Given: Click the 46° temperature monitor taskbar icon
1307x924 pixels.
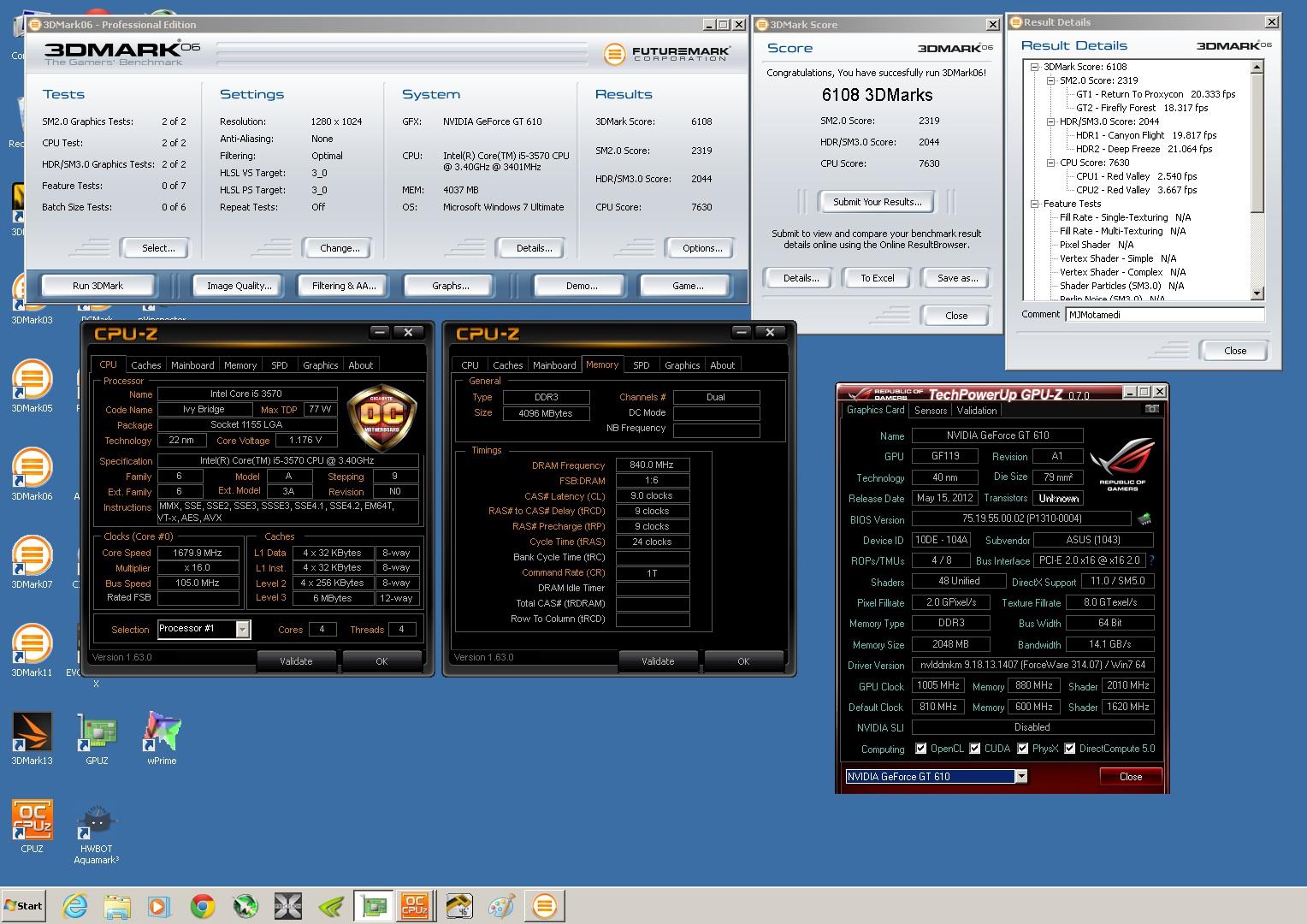Looking at the screenshot, I should 458,905.
